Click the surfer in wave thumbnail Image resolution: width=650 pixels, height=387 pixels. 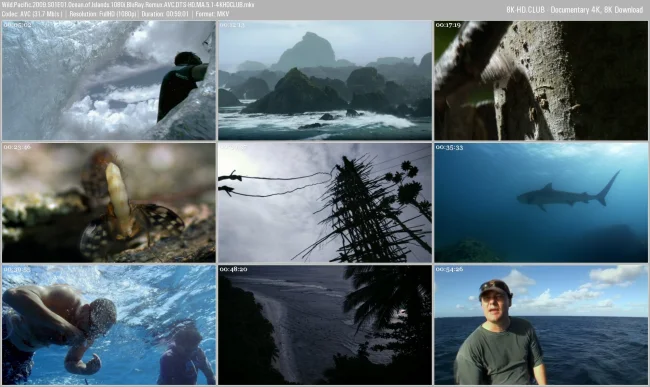(x=109, y=80)
